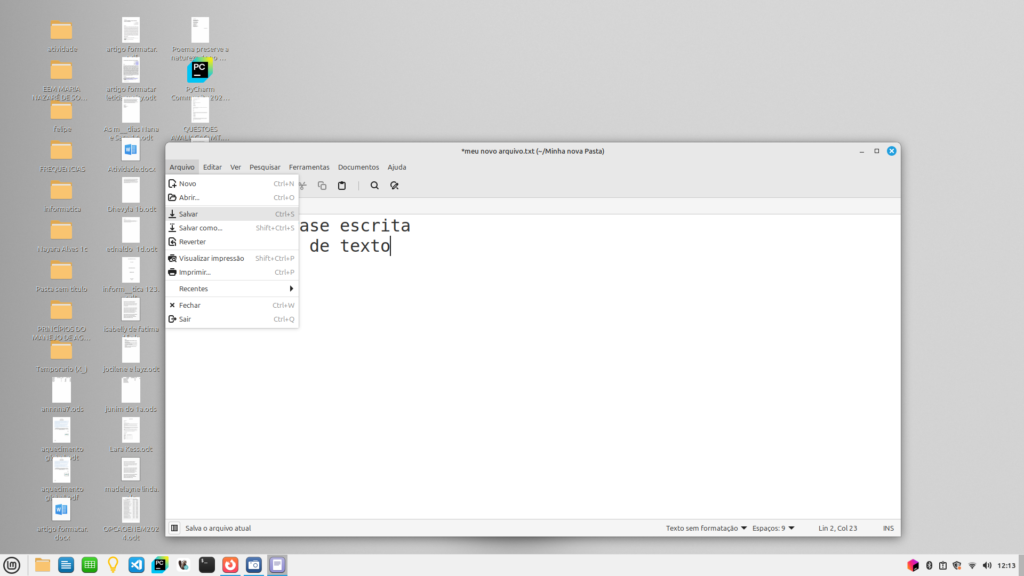Toggle INS insert mode in status bar
Screen dimensions: 1024x576
pos(888,528)
